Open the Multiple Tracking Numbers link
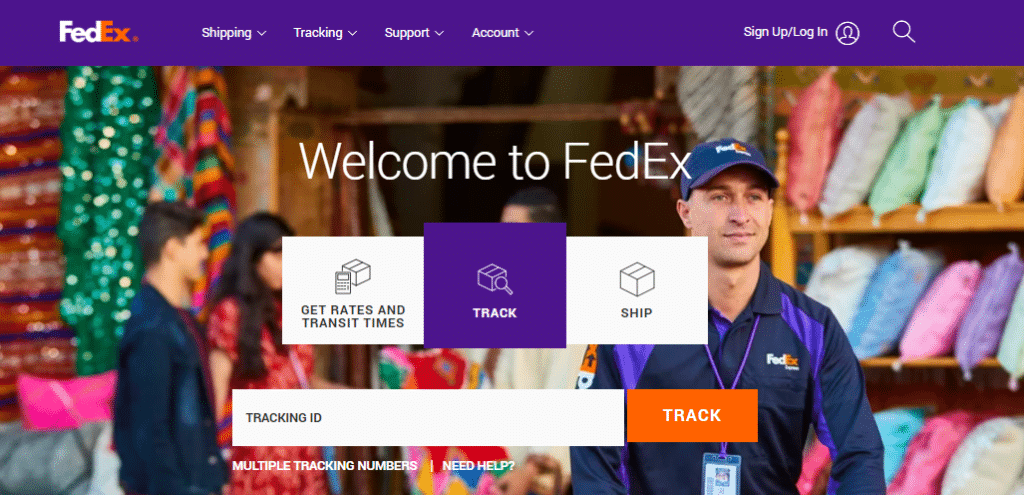The image size is (1024, 495). click(x=325, y=466)
